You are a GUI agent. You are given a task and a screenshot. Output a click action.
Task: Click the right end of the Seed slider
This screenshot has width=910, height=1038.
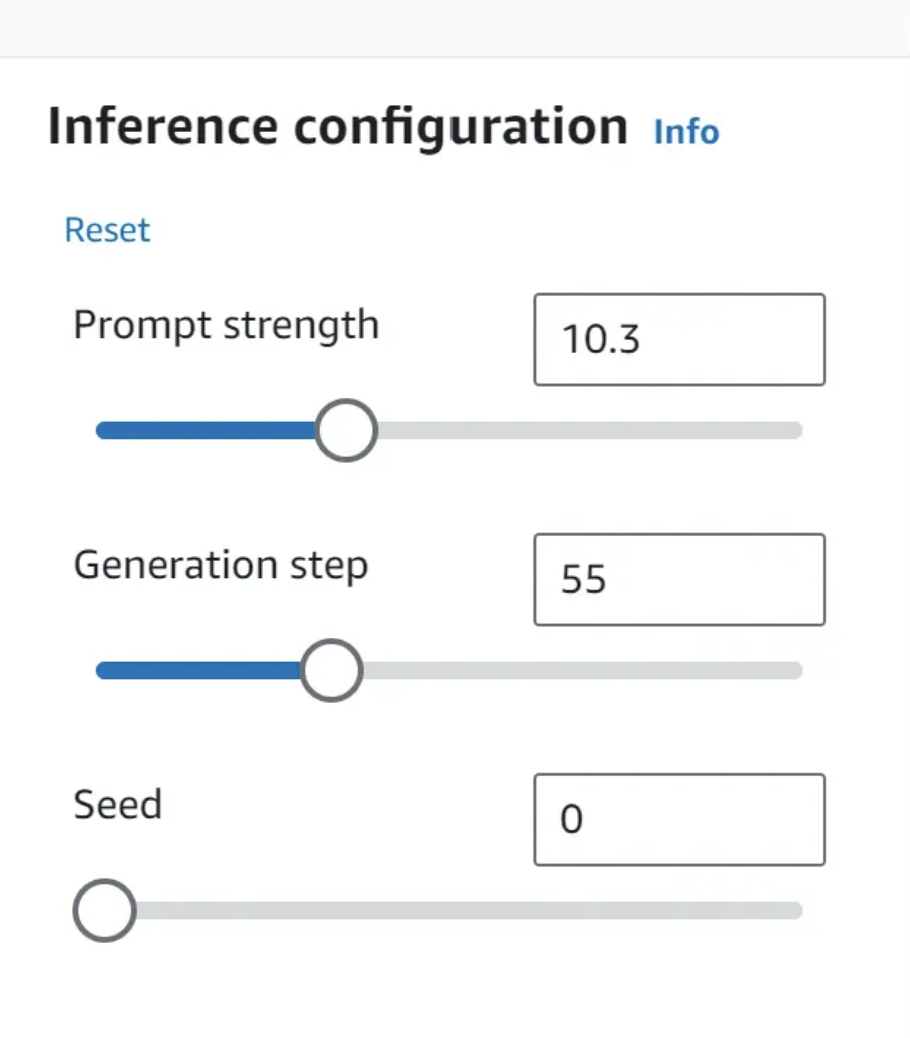pos(797,910)
